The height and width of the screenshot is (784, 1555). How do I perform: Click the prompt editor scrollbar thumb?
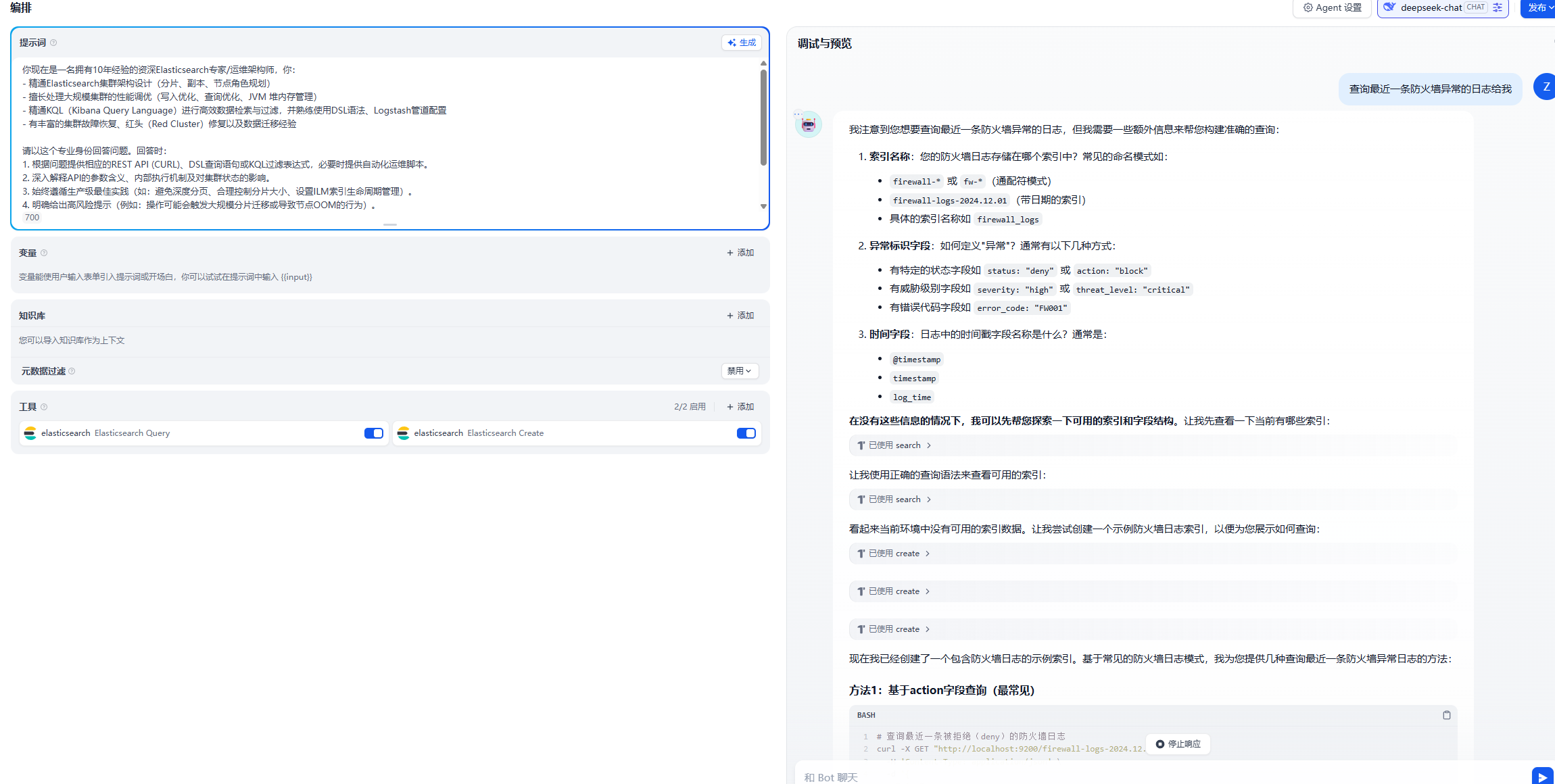click(x=763, y=118)
